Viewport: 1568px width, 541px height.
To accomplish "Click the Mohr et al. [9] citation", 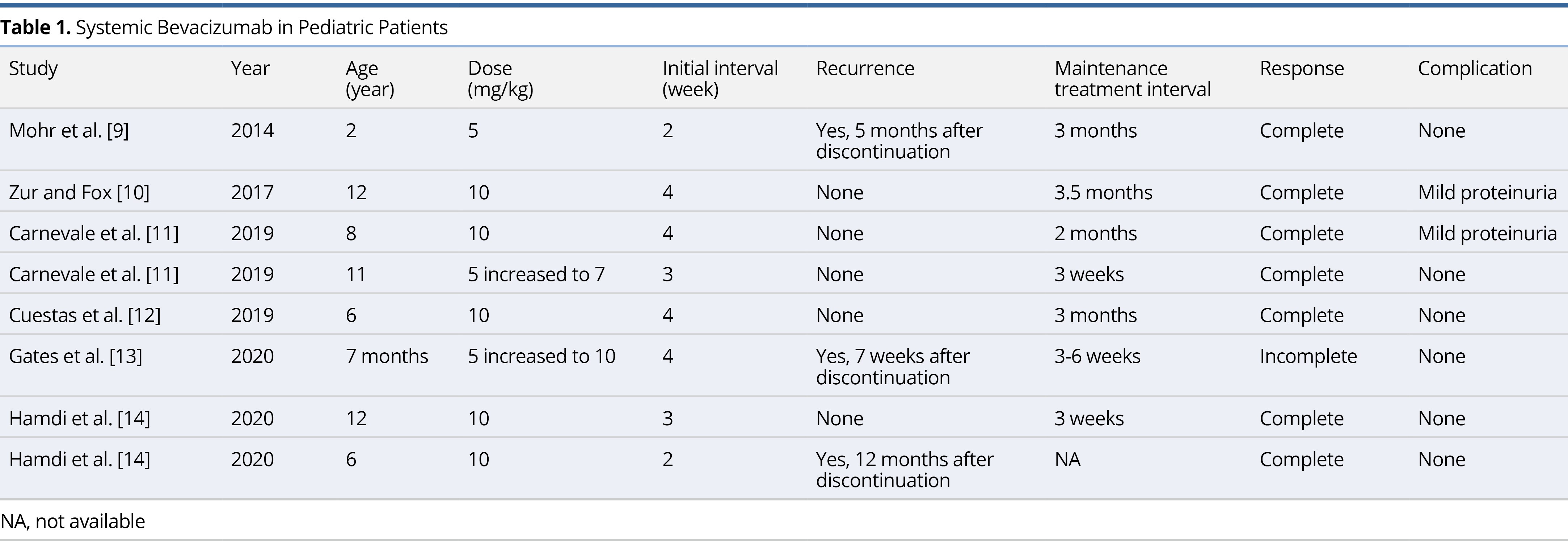I will (69, 131).
